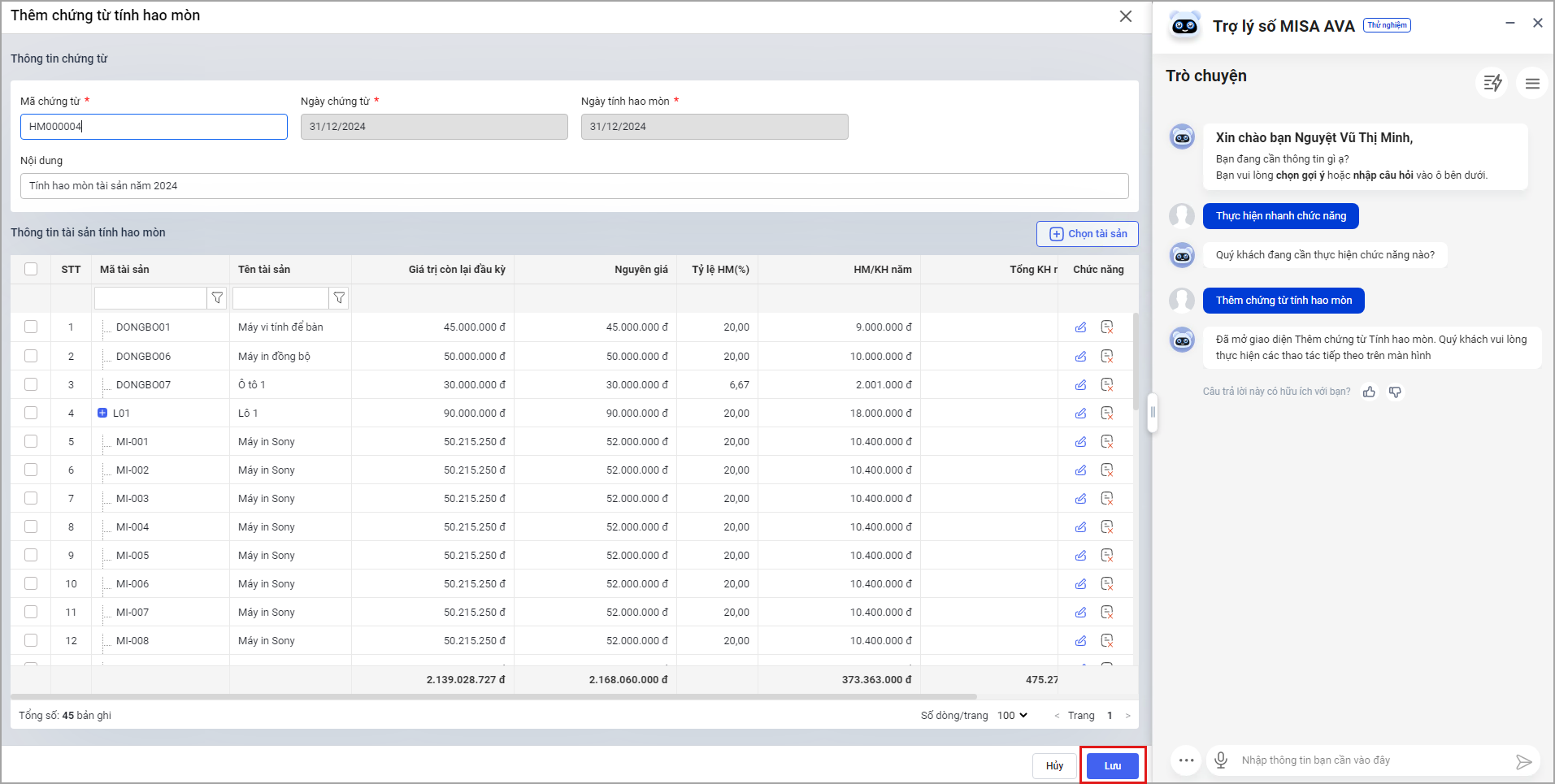Open the hamburger menu in chat panel
This screenshot has height=784, width=1555.
pos(1532,83)
